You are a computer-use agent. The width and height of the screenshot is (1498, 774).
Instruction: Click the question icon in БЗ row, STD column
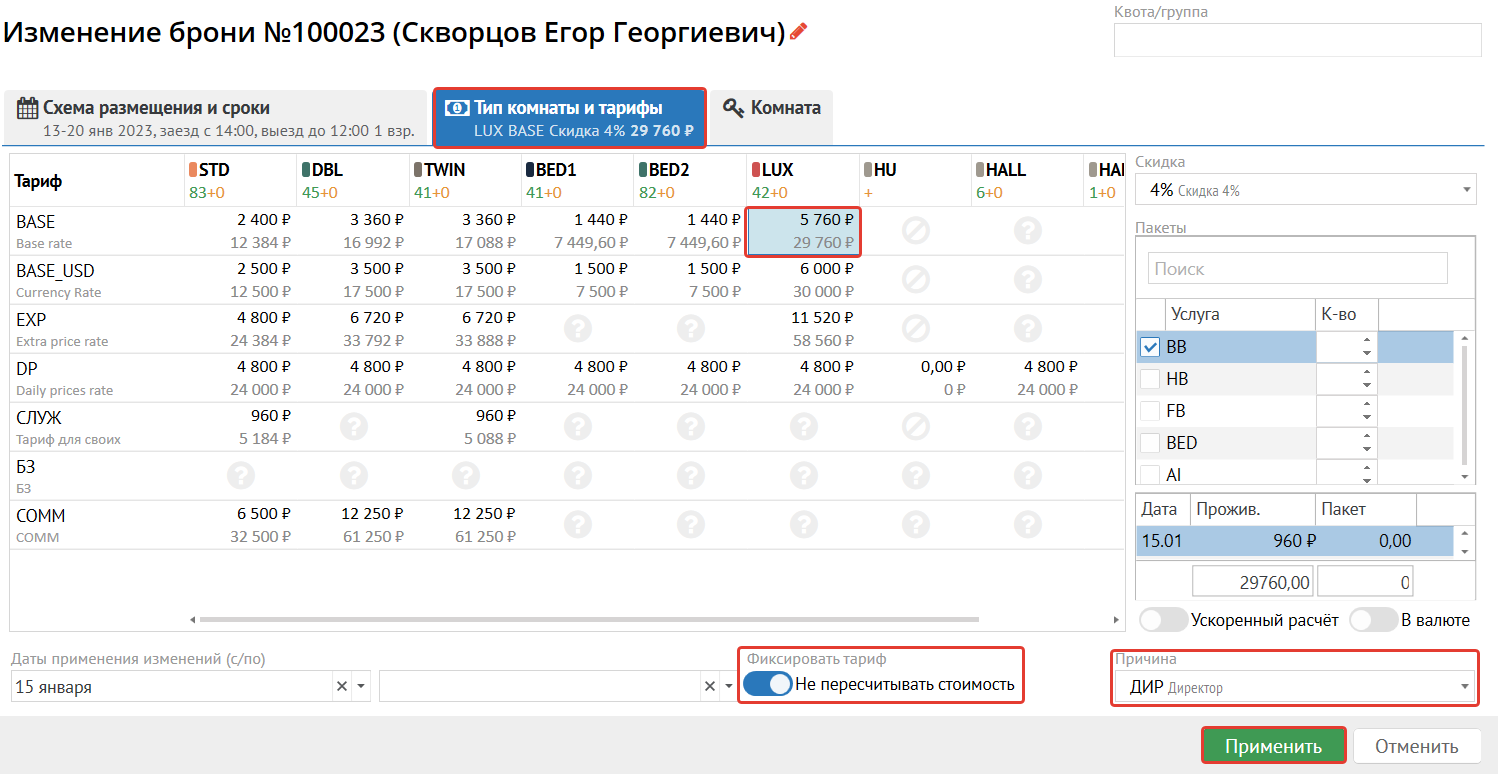(x=241, y=476)
